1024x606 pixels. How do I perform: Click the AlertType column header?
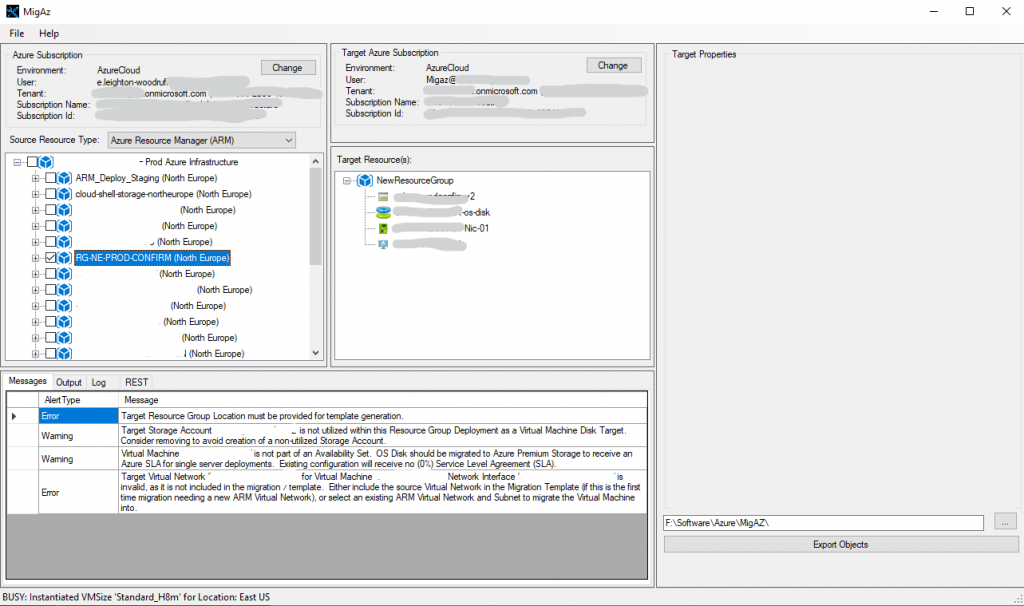click(x=78, y=400)
